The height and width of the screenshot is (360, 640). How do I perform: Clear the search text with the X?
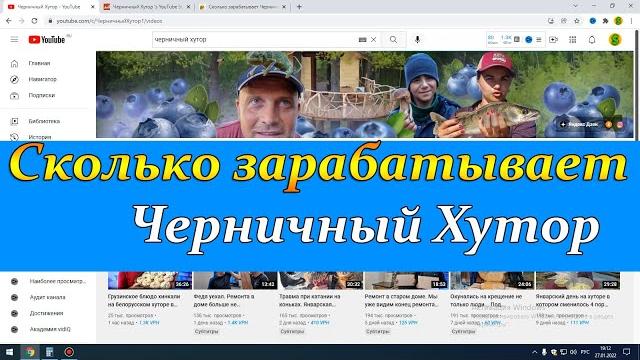373,40
